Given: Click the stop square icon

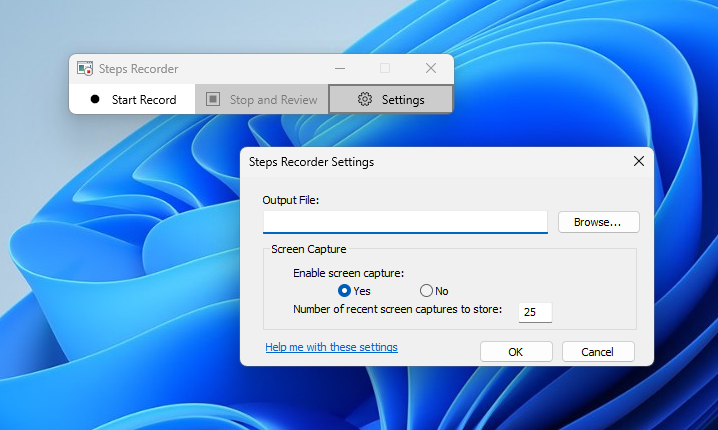Looking at the screenshot, I should 213,99.
